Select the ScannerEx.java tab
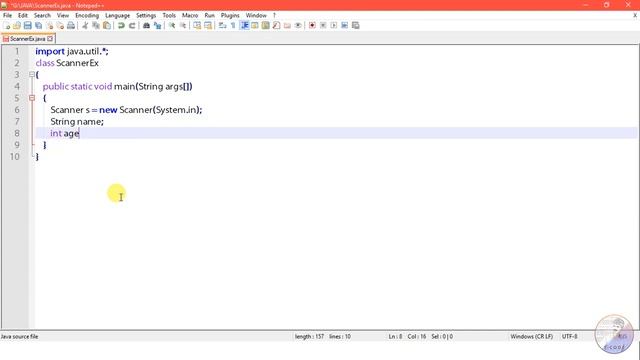 click(27, 39)
